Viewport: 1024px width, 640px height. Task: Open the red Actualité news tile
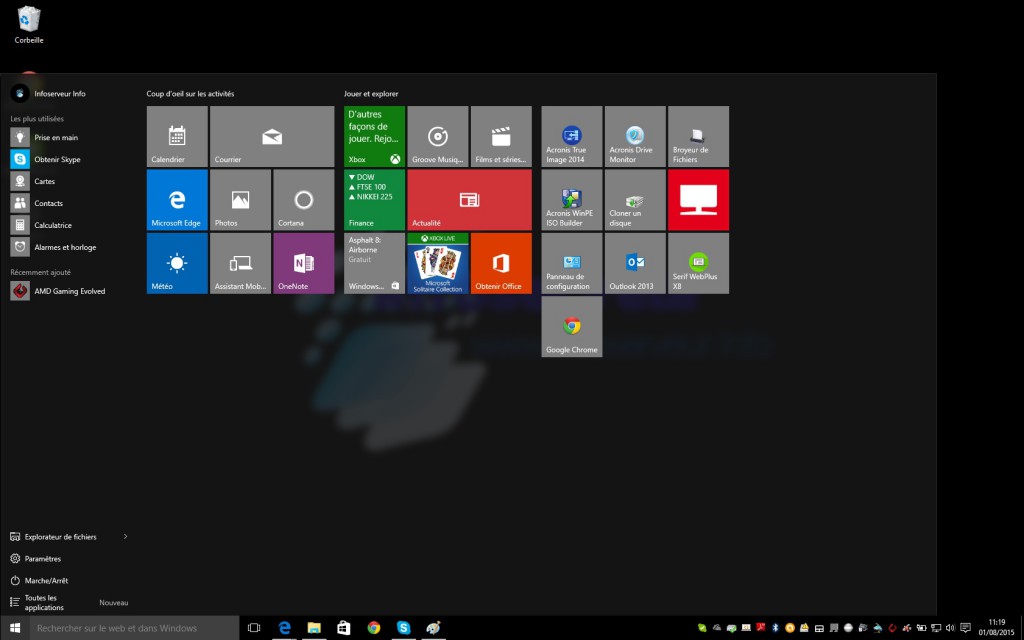pyautogui.click(x=470, y=200)
